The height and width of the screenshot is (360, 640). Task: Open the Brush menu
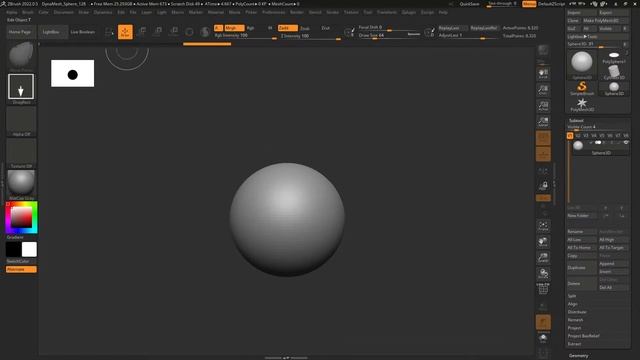(x=28, y=12)
